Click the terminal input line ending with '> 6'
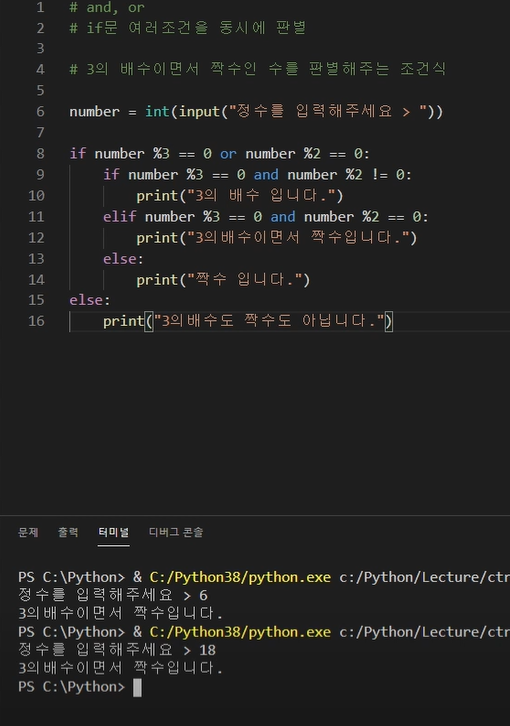The height and width of the screenshot is (726, 510). 113,595
